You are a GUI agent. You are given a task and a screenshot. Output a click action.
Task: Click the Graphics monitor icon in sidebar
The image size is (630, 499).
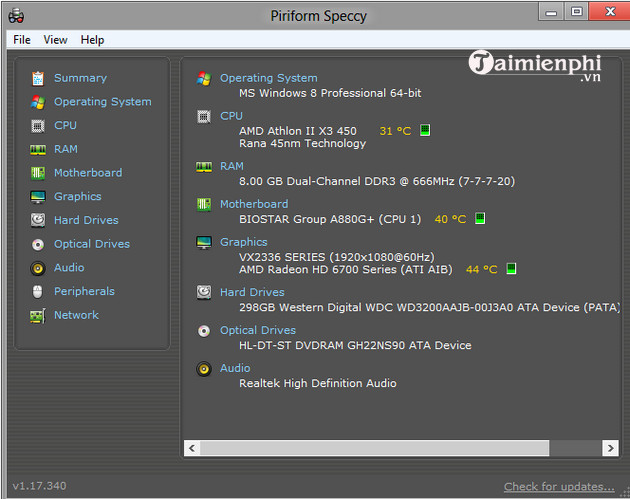point(38,197)
